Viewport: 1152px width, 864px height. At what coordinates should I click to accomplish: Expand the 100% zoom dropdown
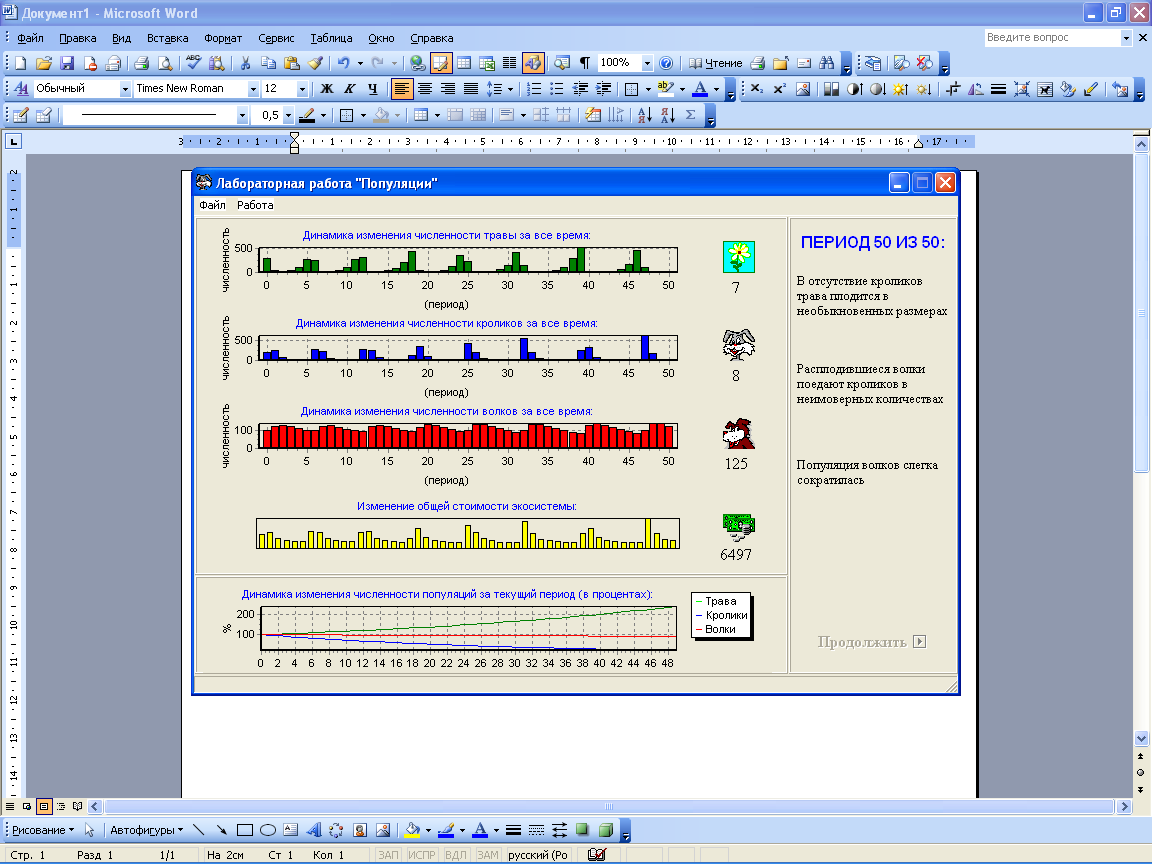point(647,63)
